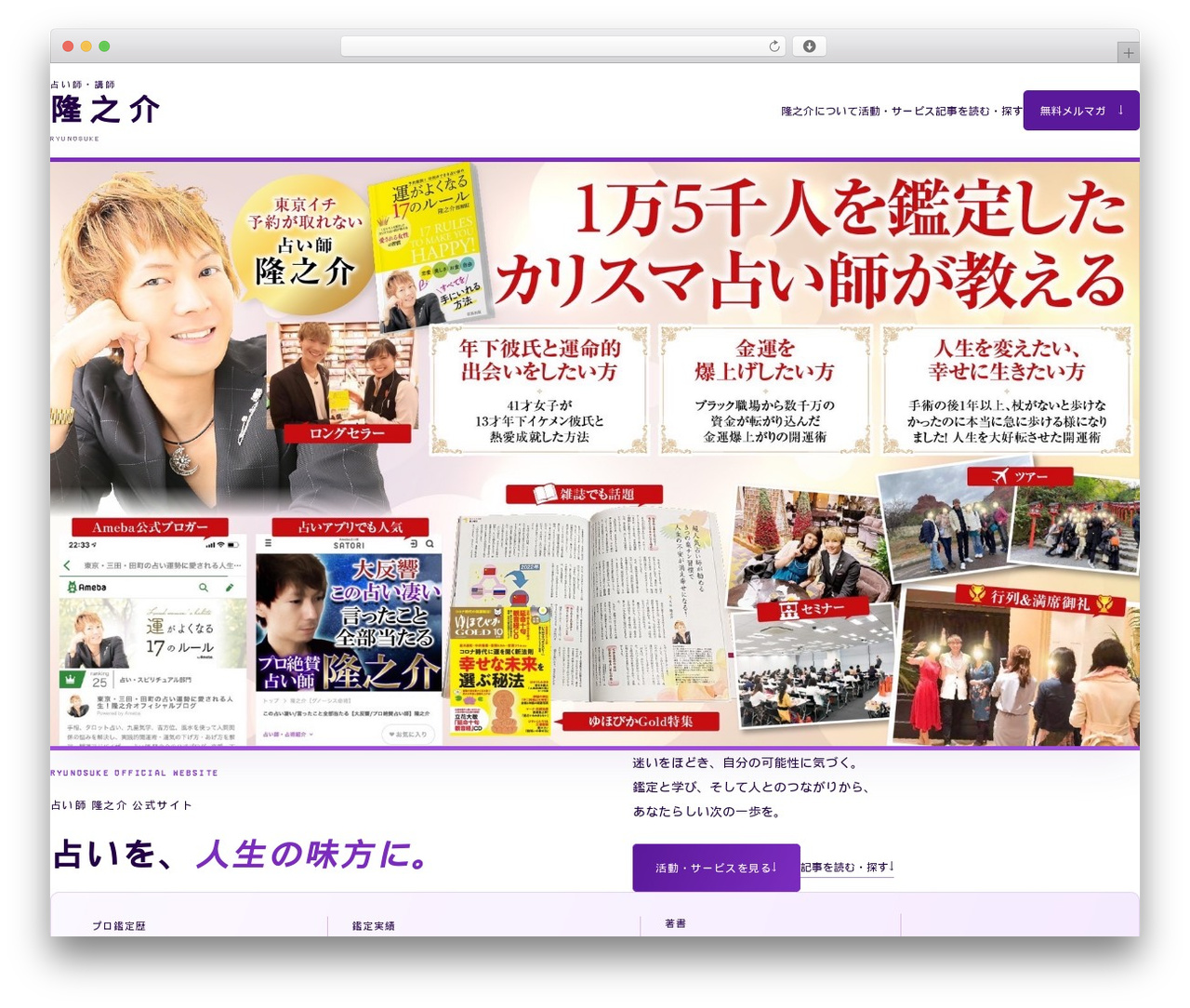The height and width of the screenshot is (1008, 1190).
Task: Click the 行列&満席御礼 label
Action: [x=1040, y=601]
